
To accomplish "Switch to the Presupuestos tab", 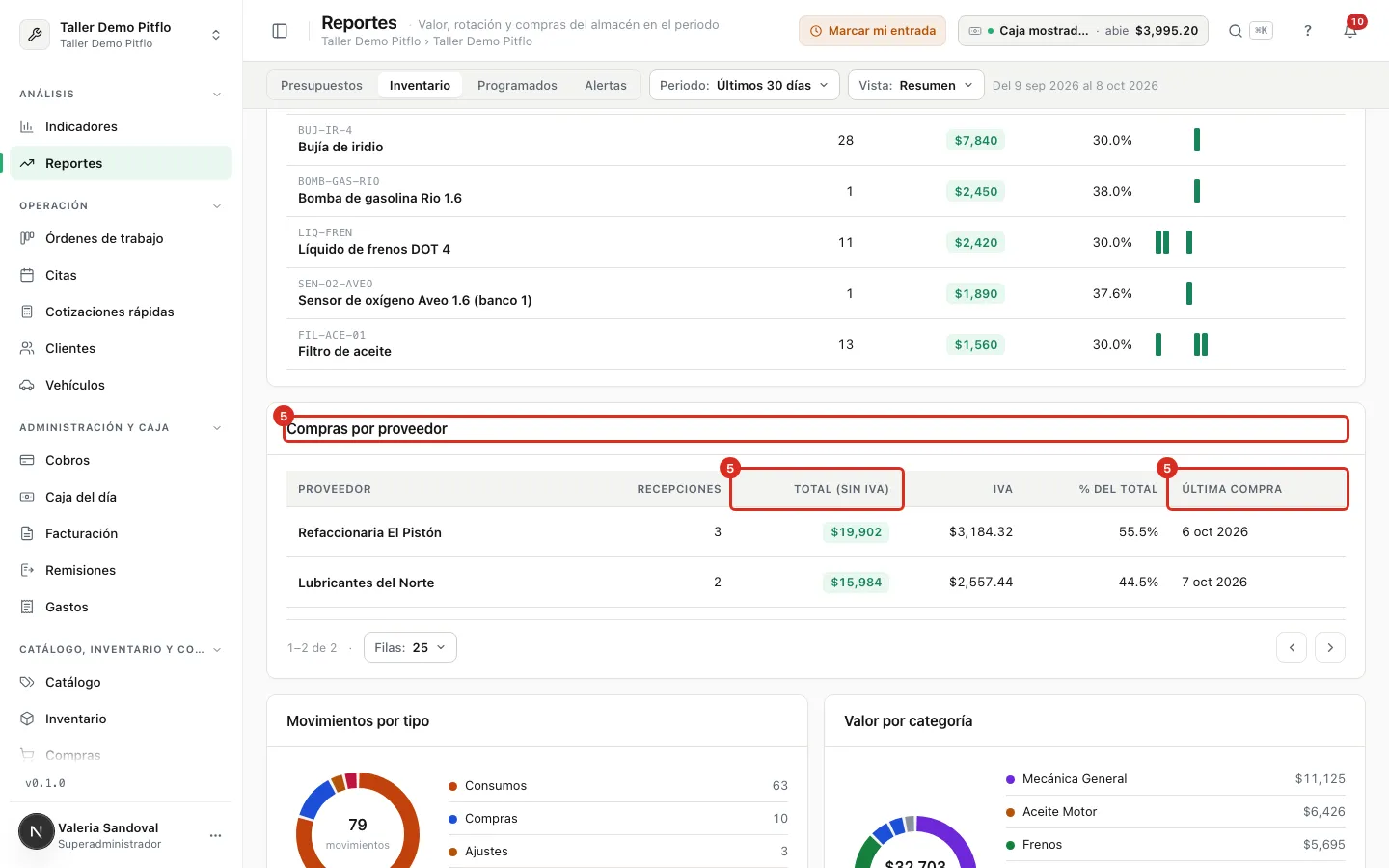I will click(x=321, y=85).
